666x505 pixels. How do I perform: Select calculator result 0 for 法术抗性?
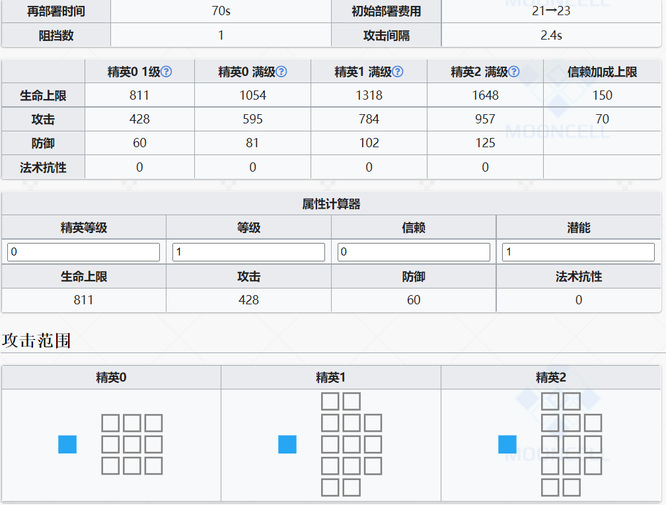pyautogui.click(x=579, y=300)
